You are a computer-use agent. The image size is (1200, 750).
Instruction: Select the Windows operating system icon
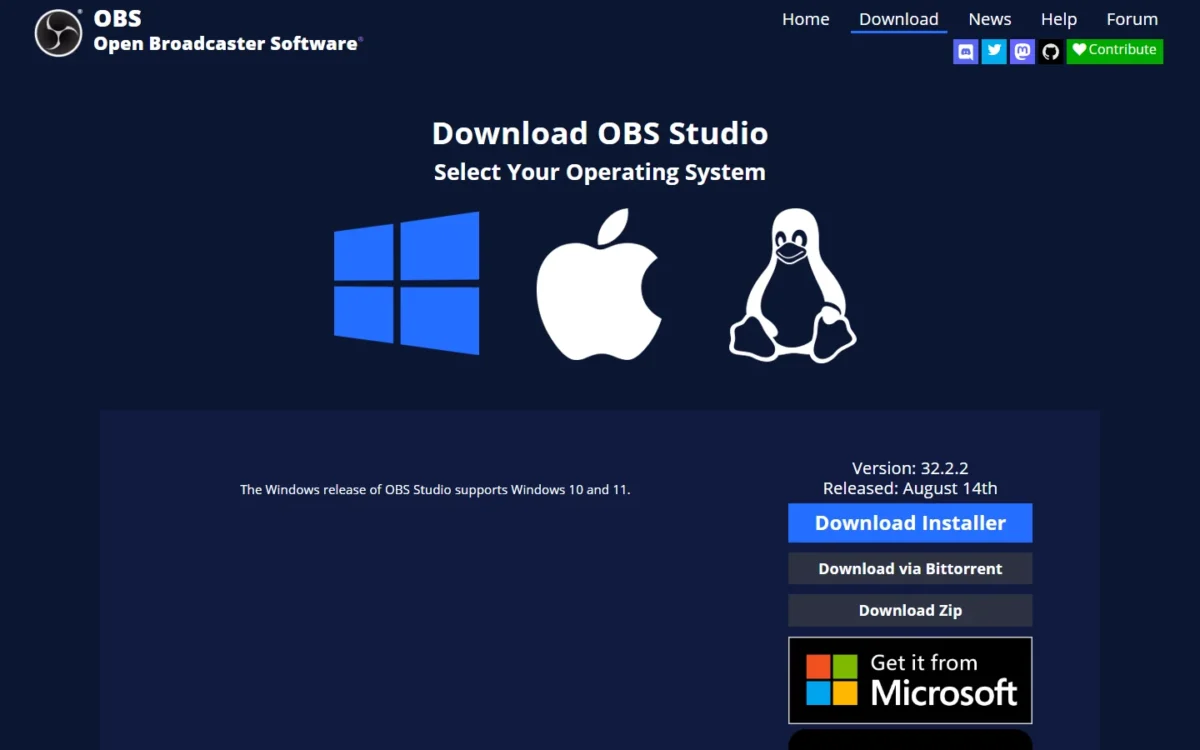point(406,283)
